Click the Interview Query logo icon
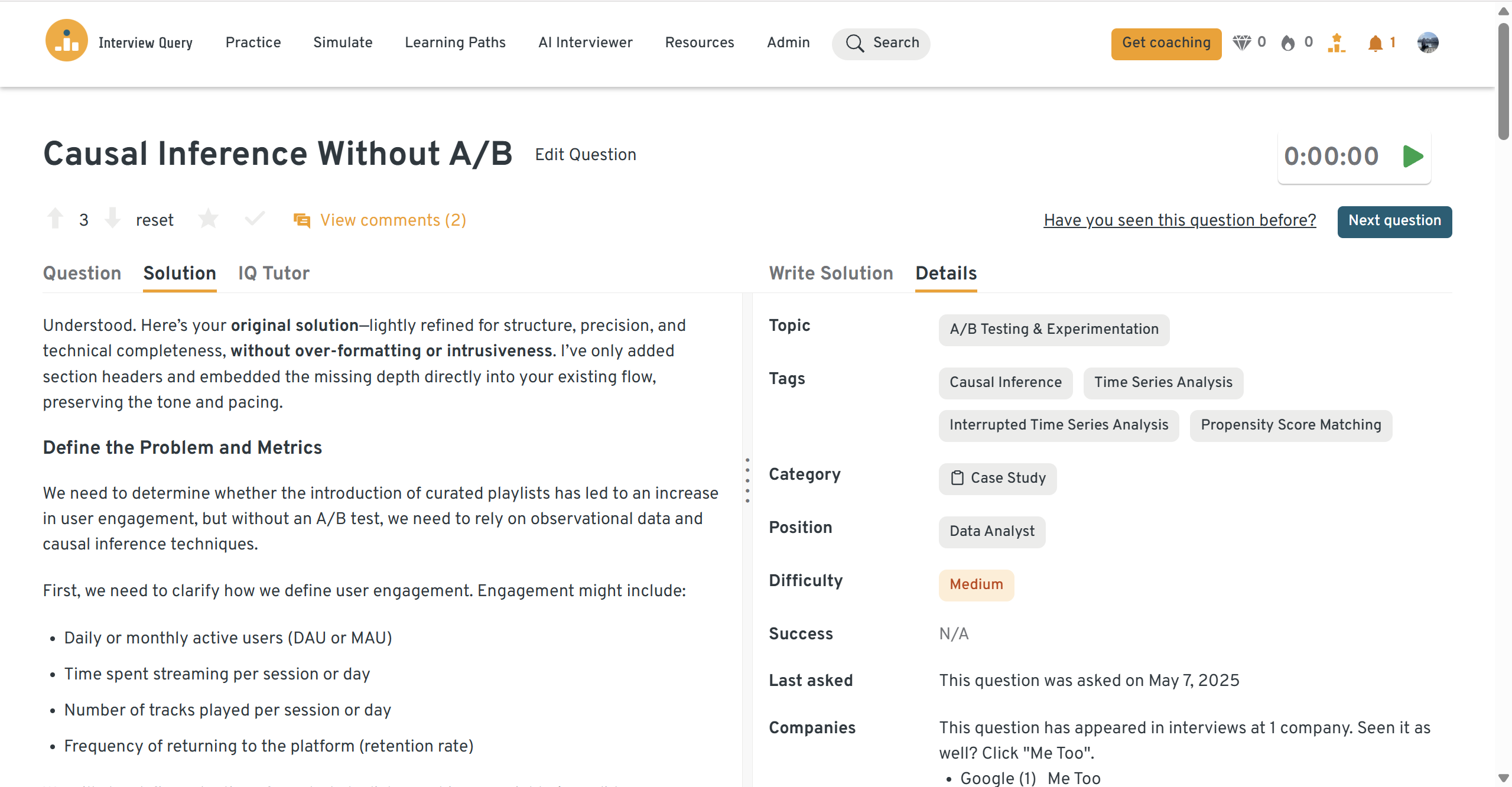The image size is (1512, 787). pos(66,41)
